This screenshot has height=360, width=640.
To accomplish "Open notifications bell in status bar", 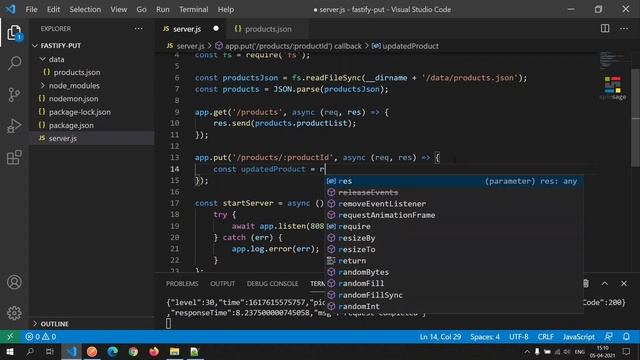I will coord(626,337).
